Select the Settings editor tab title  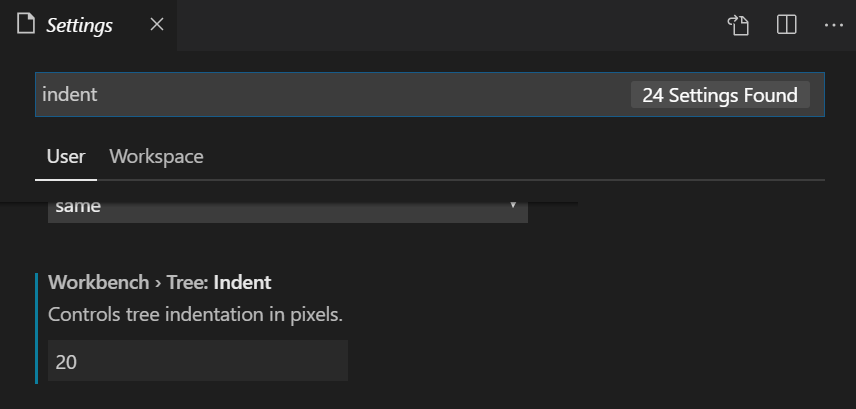[79, 25]
